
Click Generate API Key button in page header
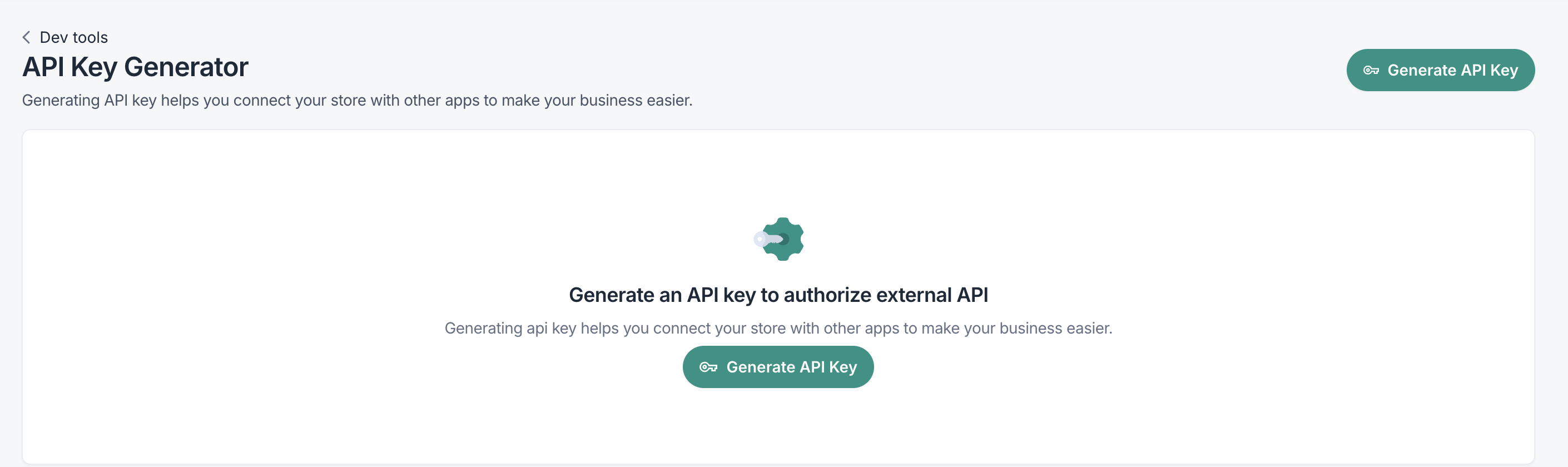pos(1440,70)
